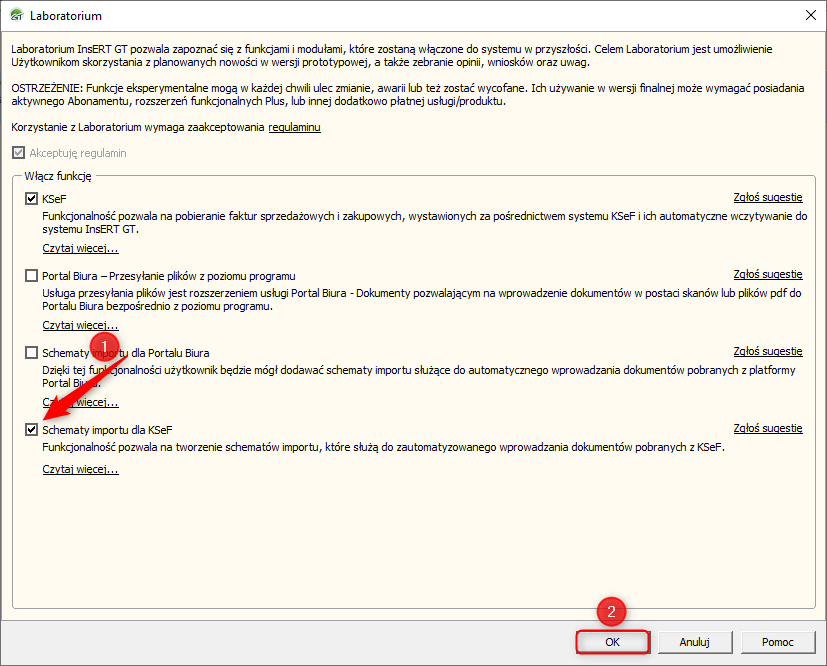This screenshot has height=666, width=827.
Task: Open Czytaj więcej under Portal Biura – Przesyłanie plików
Action: click(80, 325)
